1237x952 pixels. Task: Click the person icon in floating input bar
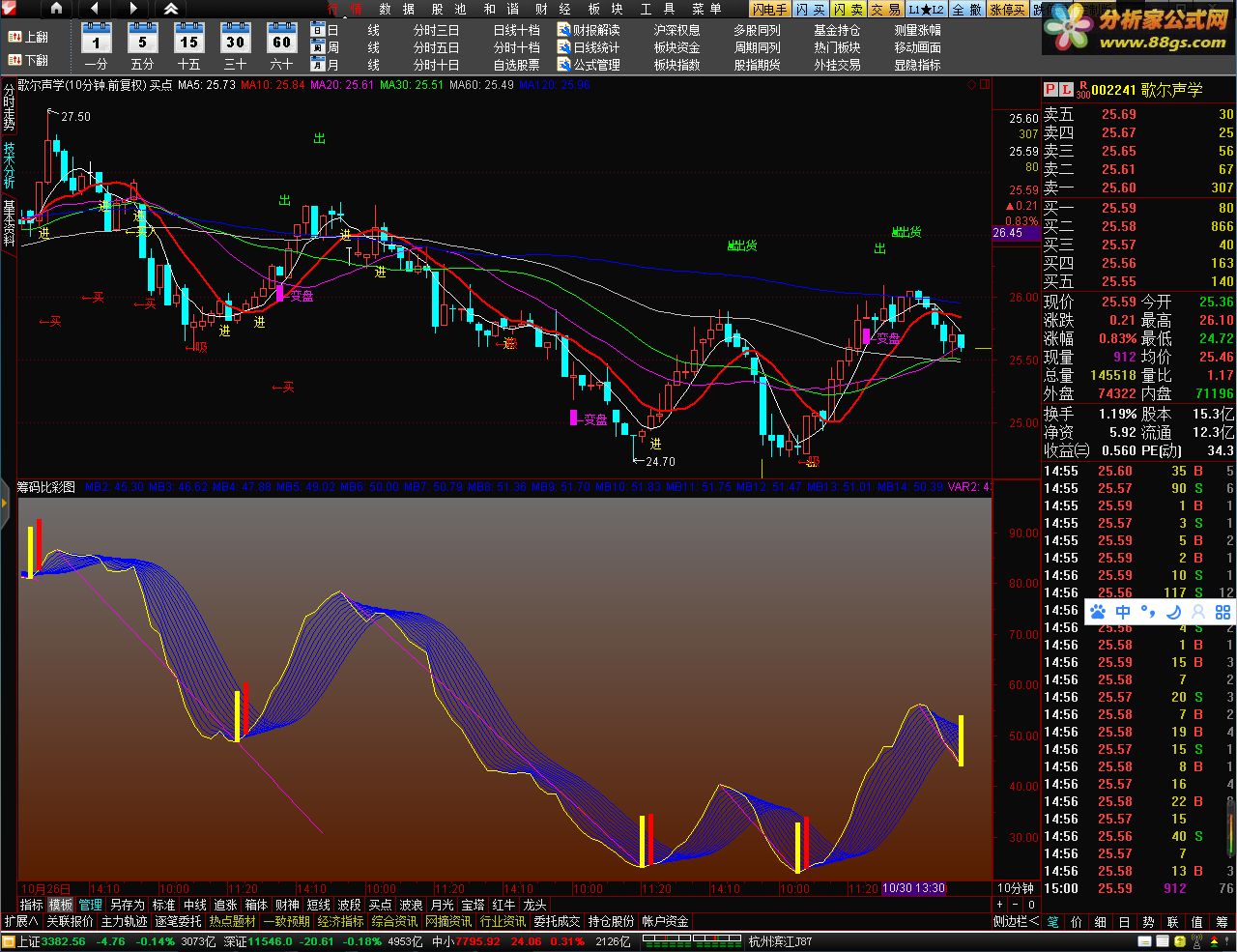point(1198,612)
